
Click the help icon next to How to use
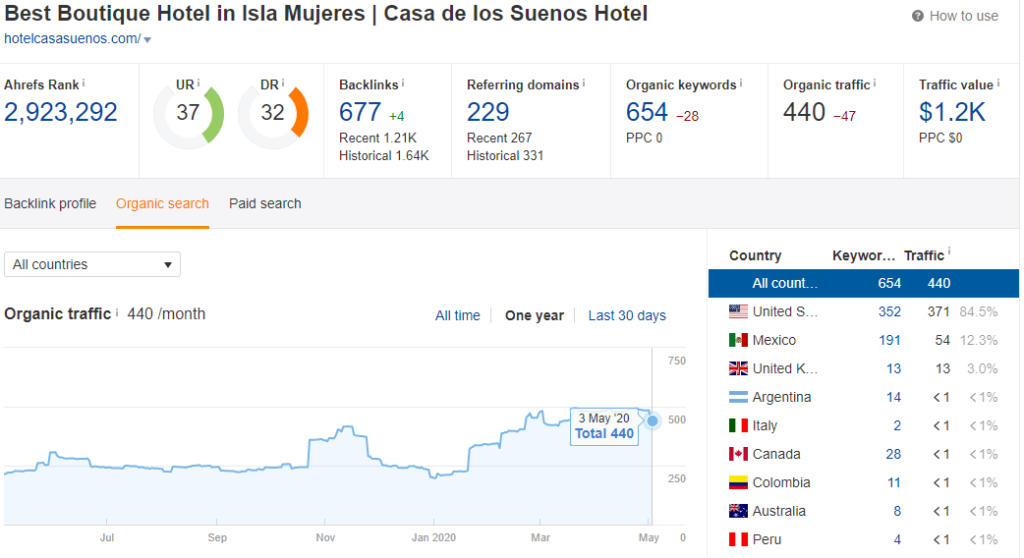click(918, 16)
